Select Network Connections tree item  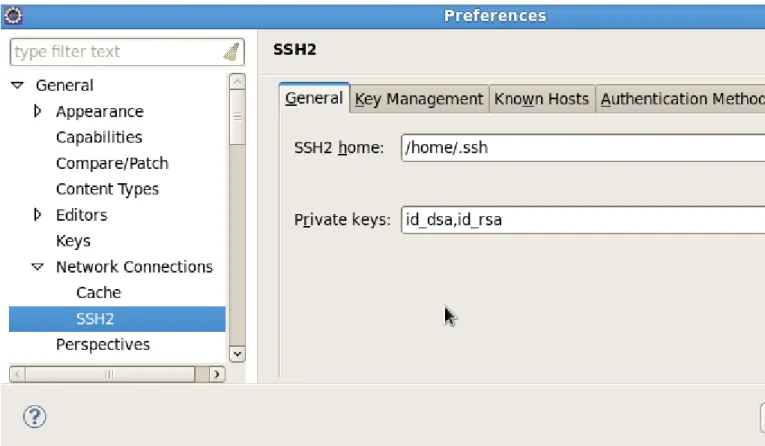pyautogui.click(x=134, y=267)
